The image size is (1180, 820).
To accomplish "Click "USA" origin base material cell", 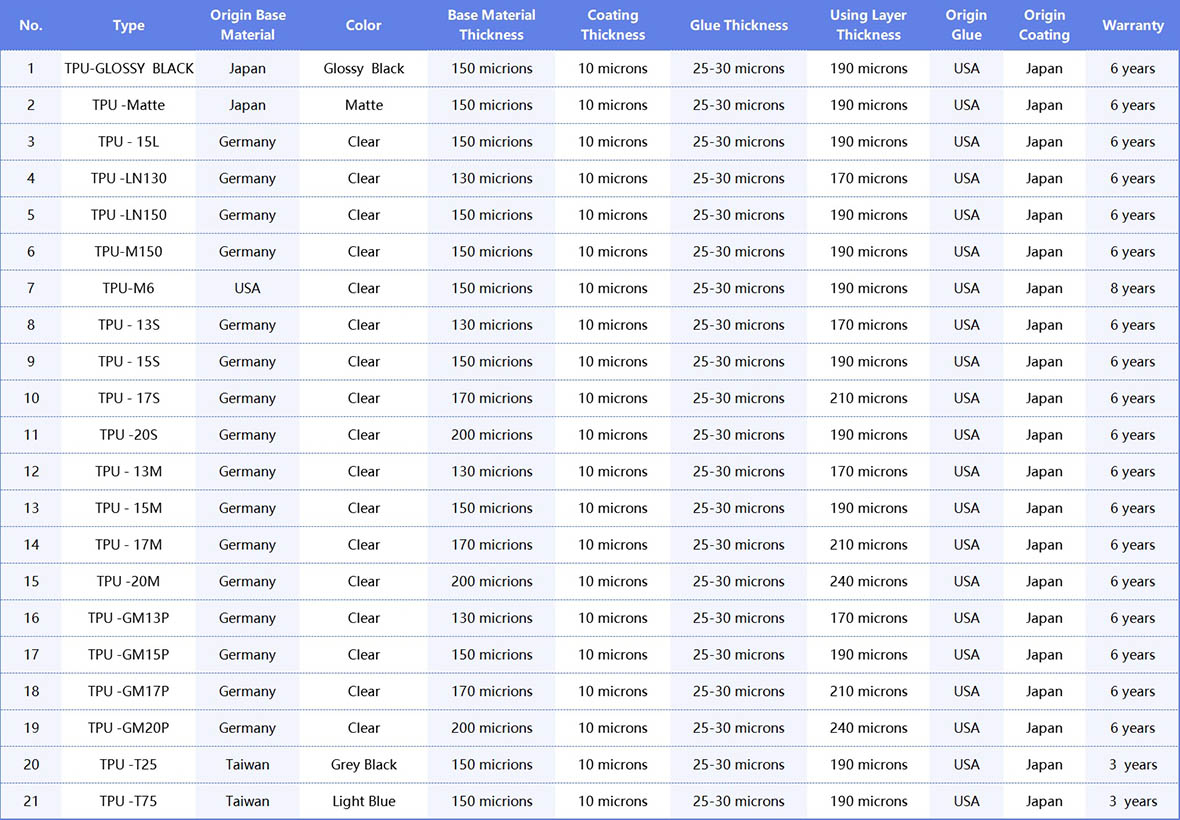I will coord(247,288).
